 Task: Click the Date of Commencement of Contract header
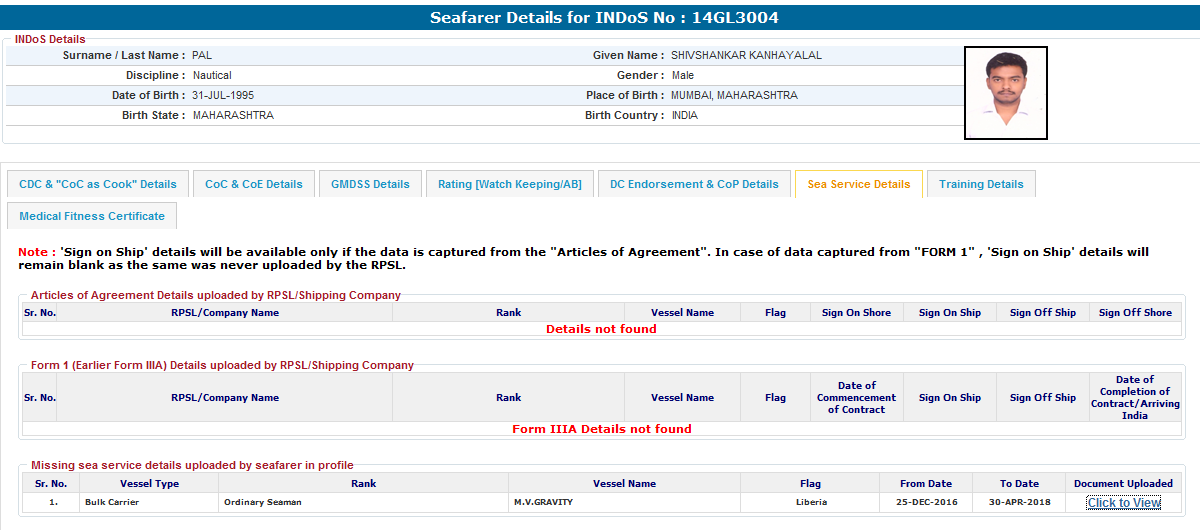point(856,397)
